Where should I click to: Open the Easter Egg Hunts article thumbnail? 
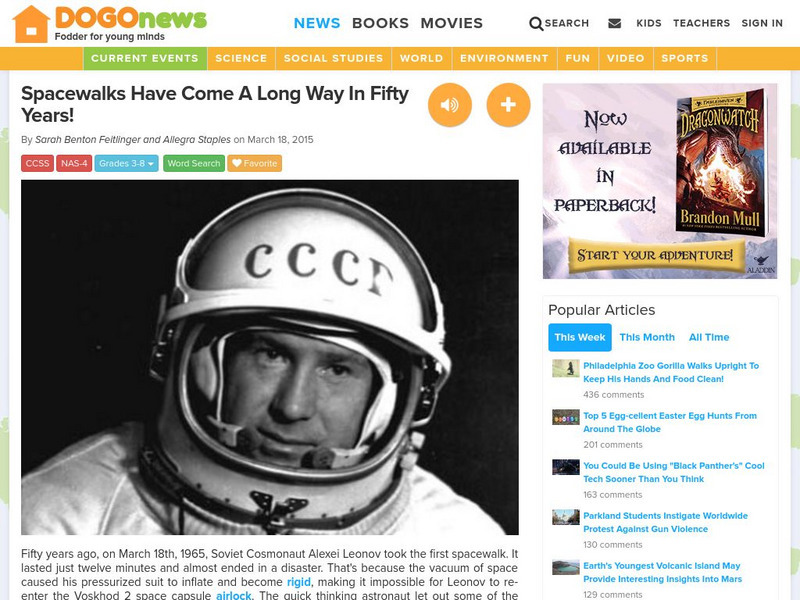tap(565, 417)
